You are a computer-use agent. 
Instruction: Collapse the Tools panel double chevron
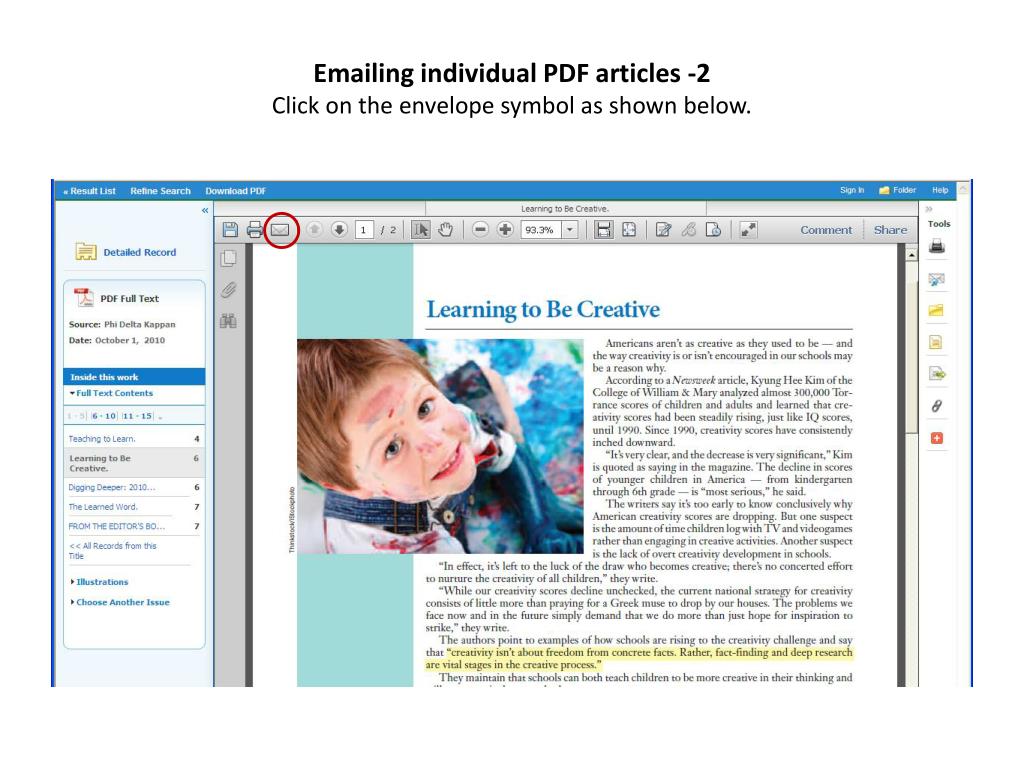(x=929, y=209)
